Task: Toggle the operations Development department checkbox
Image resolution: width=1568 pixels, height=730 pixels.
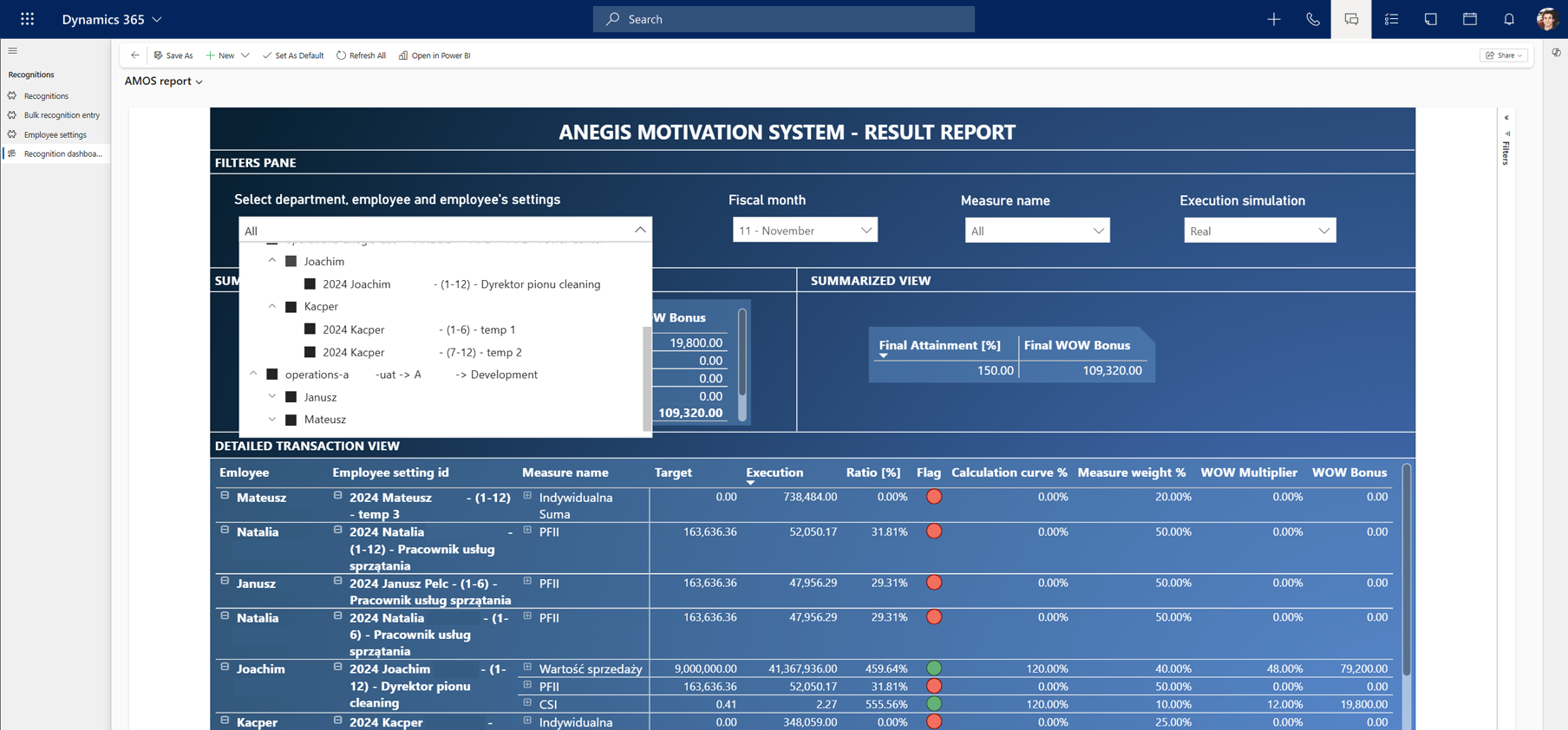Action: [272, 375]
